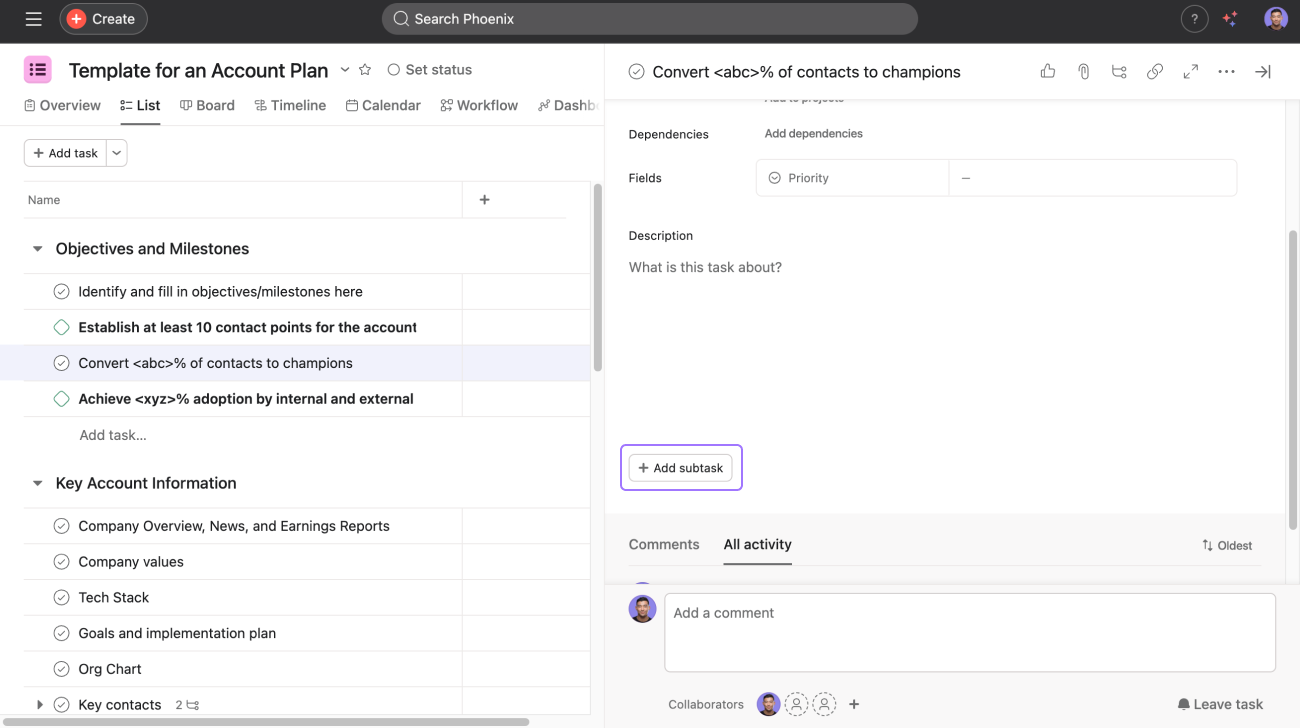
Task: Open the help question mark icon
Action: tap(1194, 19)
